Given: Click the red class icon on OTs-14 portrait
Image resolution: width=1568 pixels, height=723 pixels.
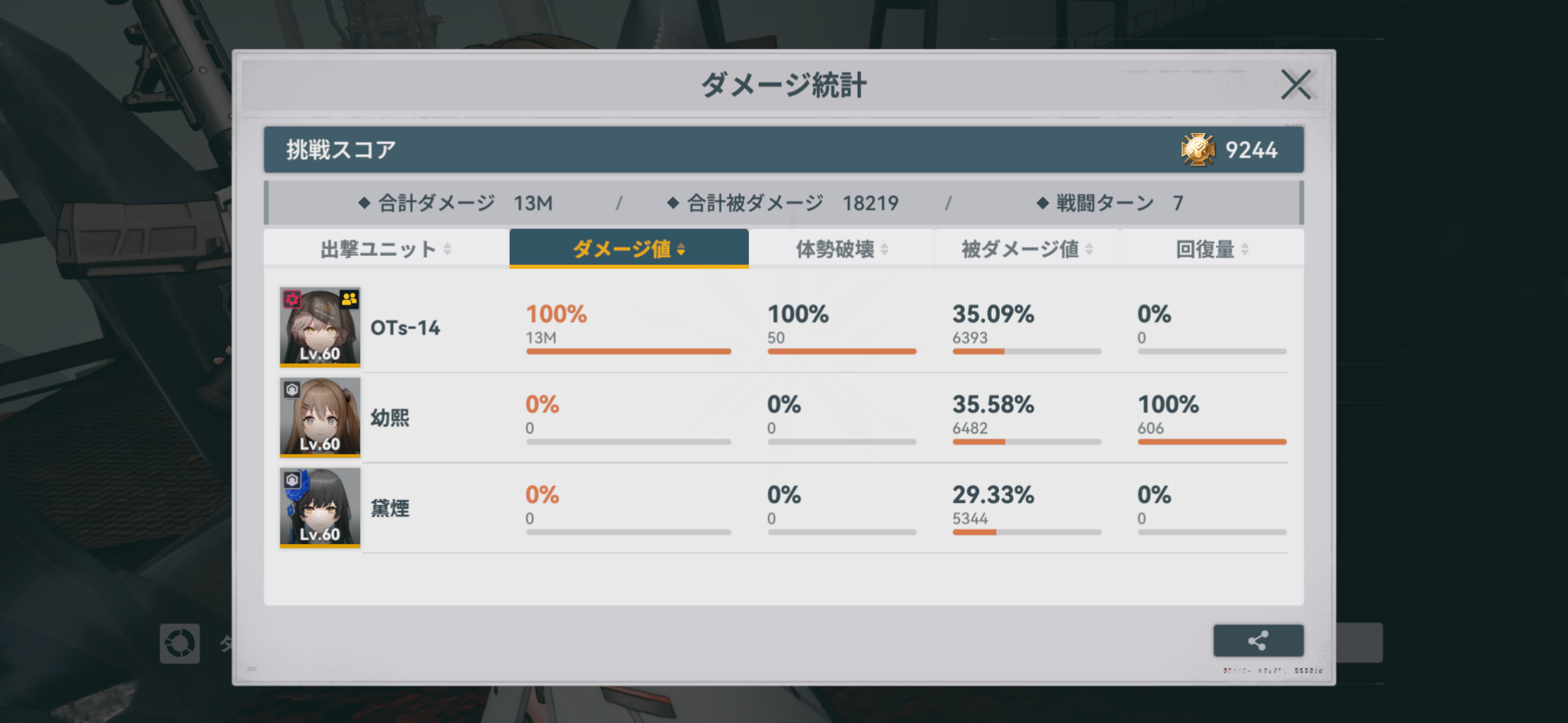Looking at the screenshot, I should [292, 299].
